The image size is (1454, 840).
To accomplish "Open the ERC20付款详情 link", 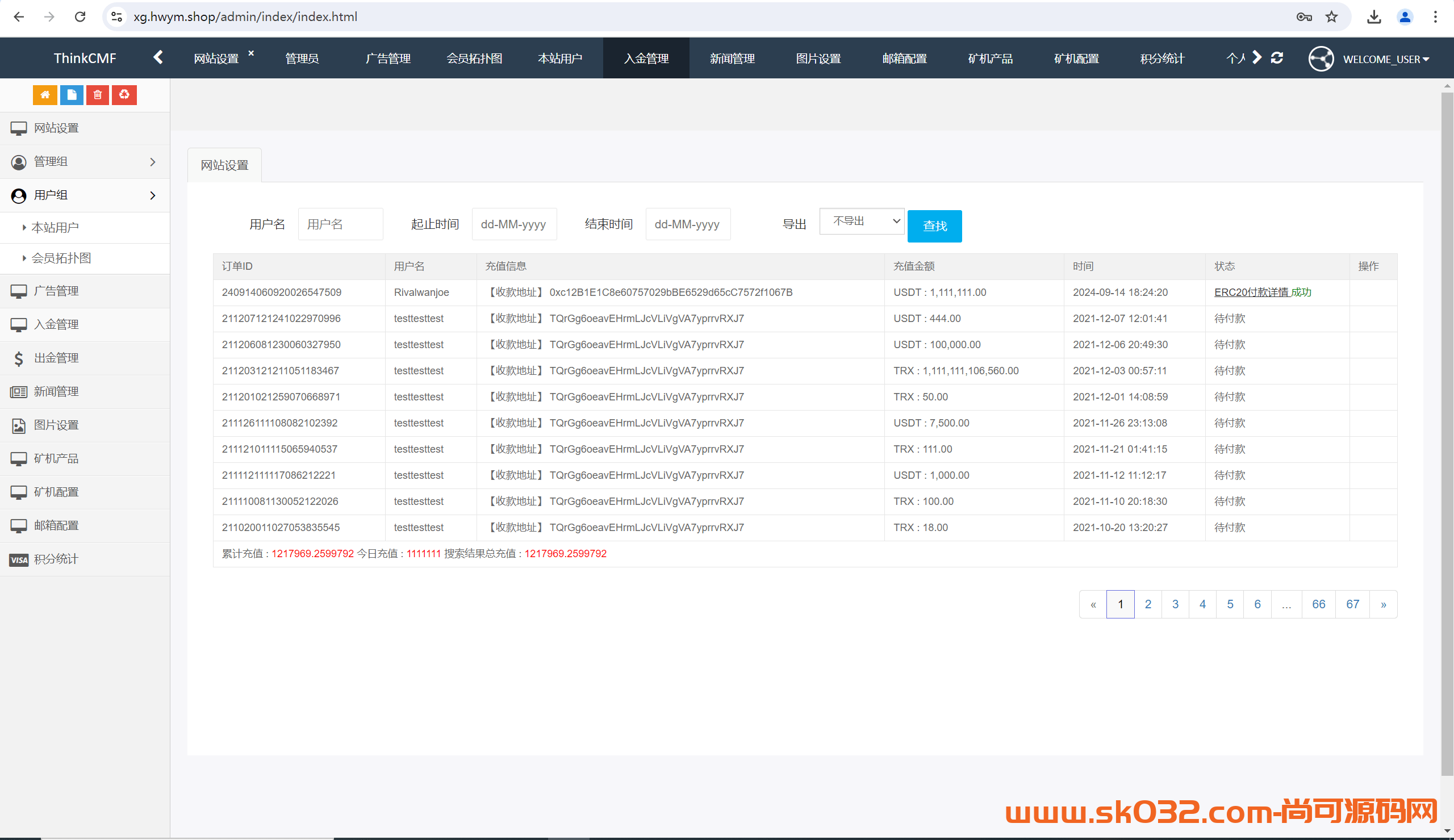I will (x=1251, y=292).
